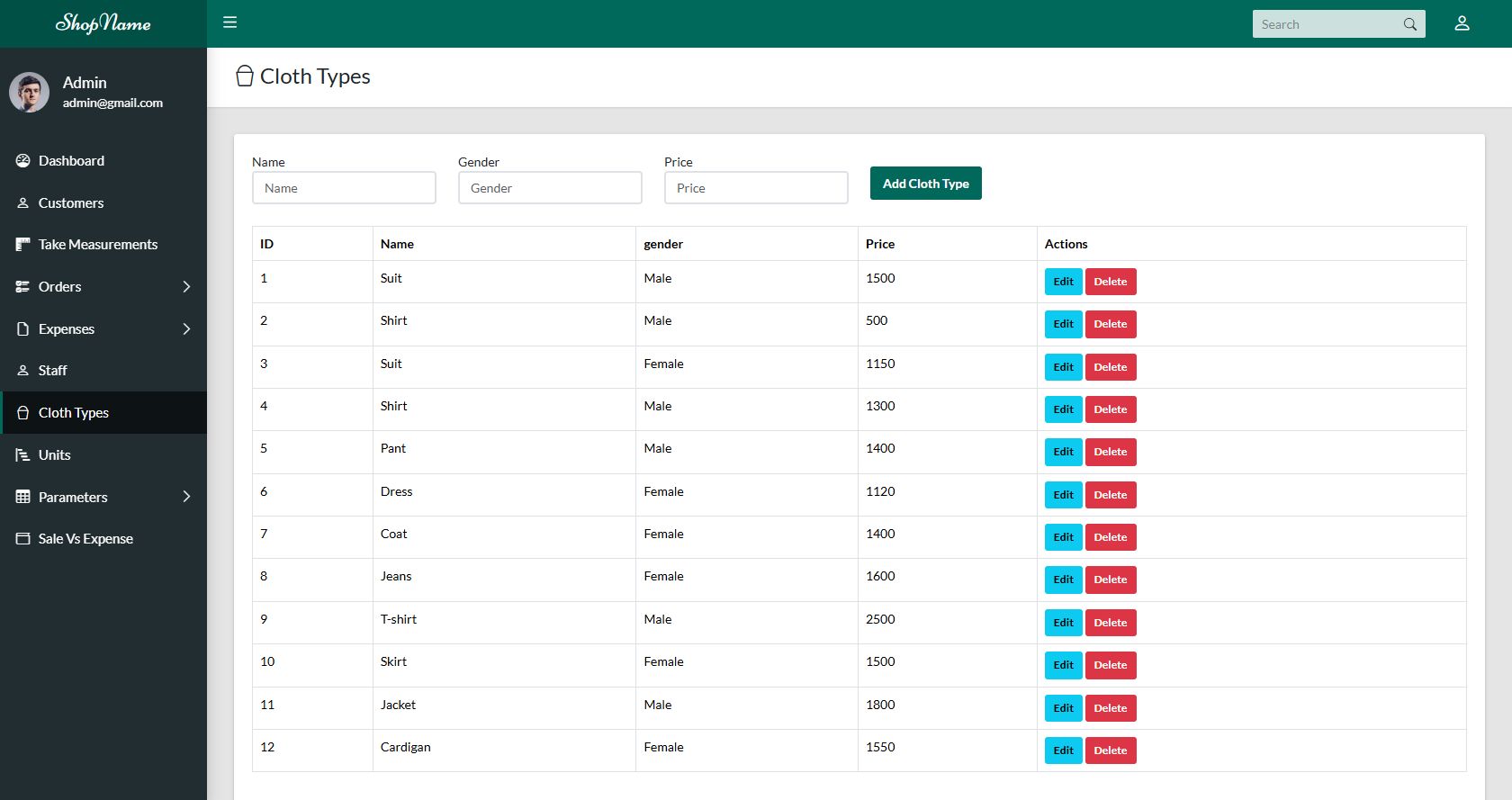The width and height of the screenshot is (1512, 800).
Task: Click the Admin profile avatar
Action: coord(30,92)
